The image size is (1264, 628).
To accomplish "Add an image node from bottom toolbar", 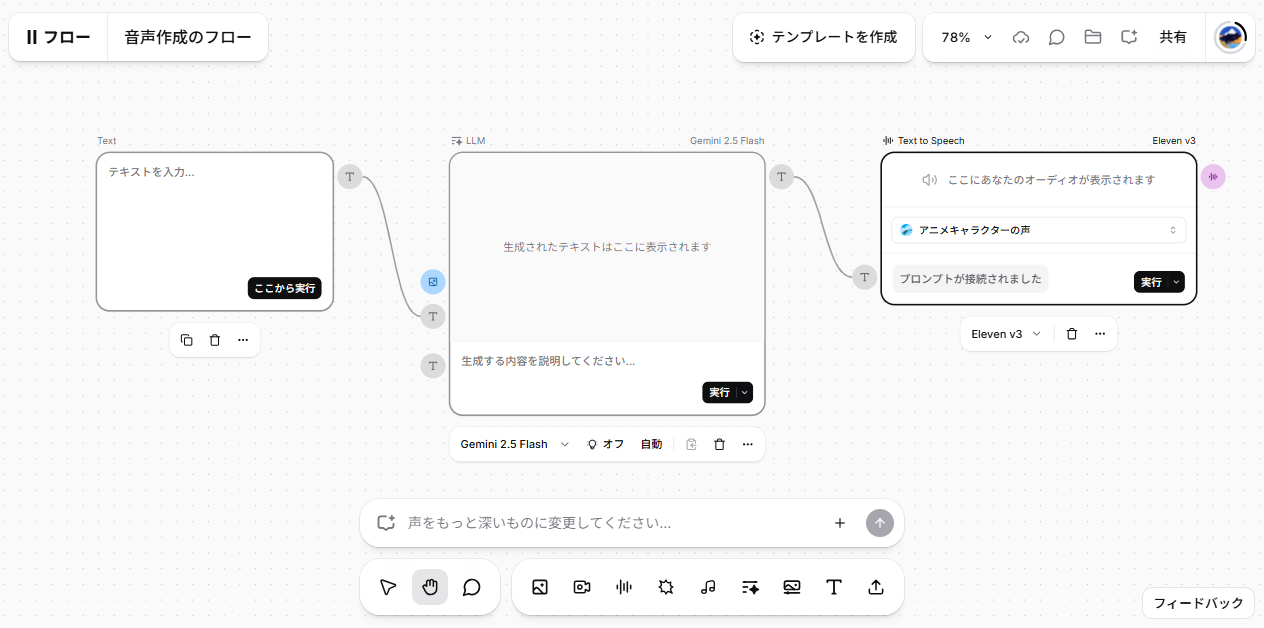I will click(x=540, y=587).
